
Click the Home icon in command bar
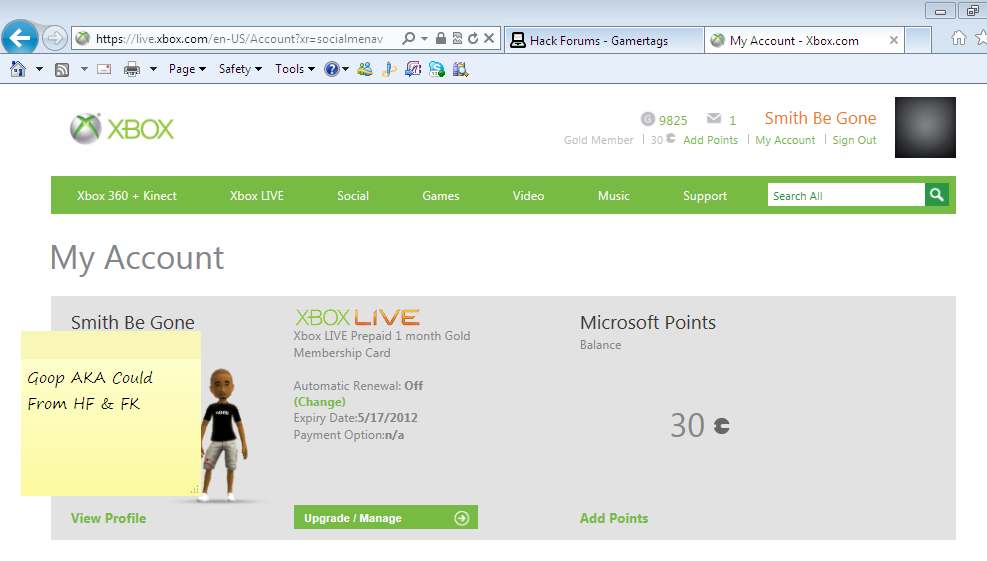point(18,69)
